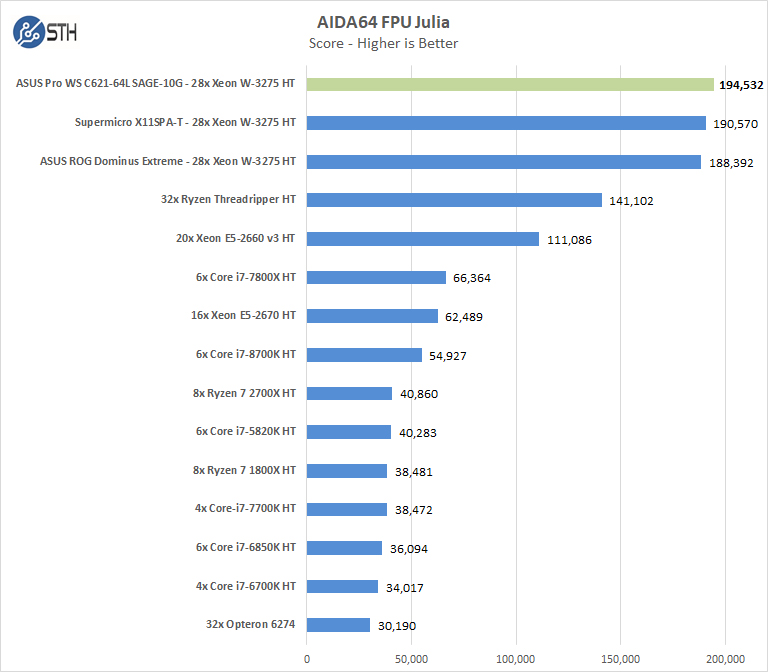Click the 32x Opteron 6274 bar
The height and width of the screenshot is (672, 768).
[338, 624]
